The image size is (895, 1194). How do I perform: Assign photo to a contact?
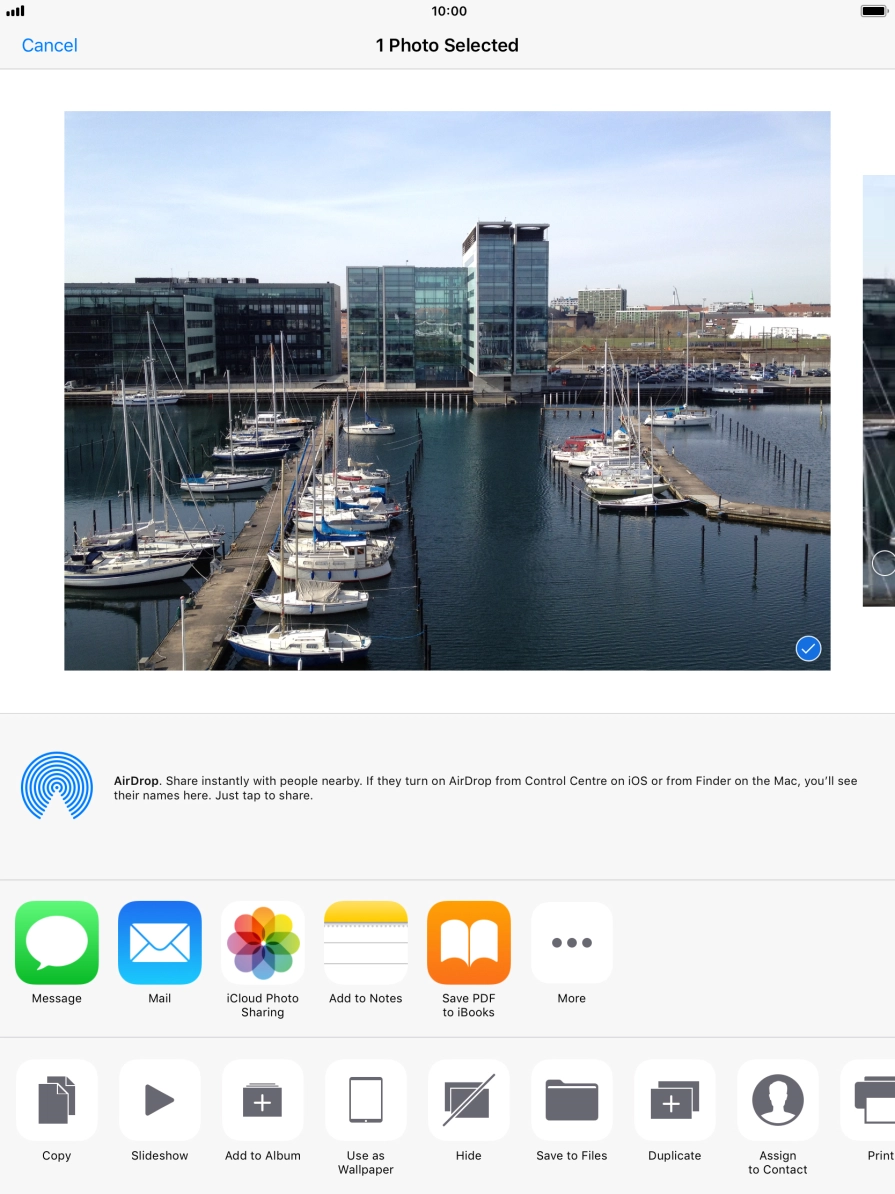click(778, 1100)
